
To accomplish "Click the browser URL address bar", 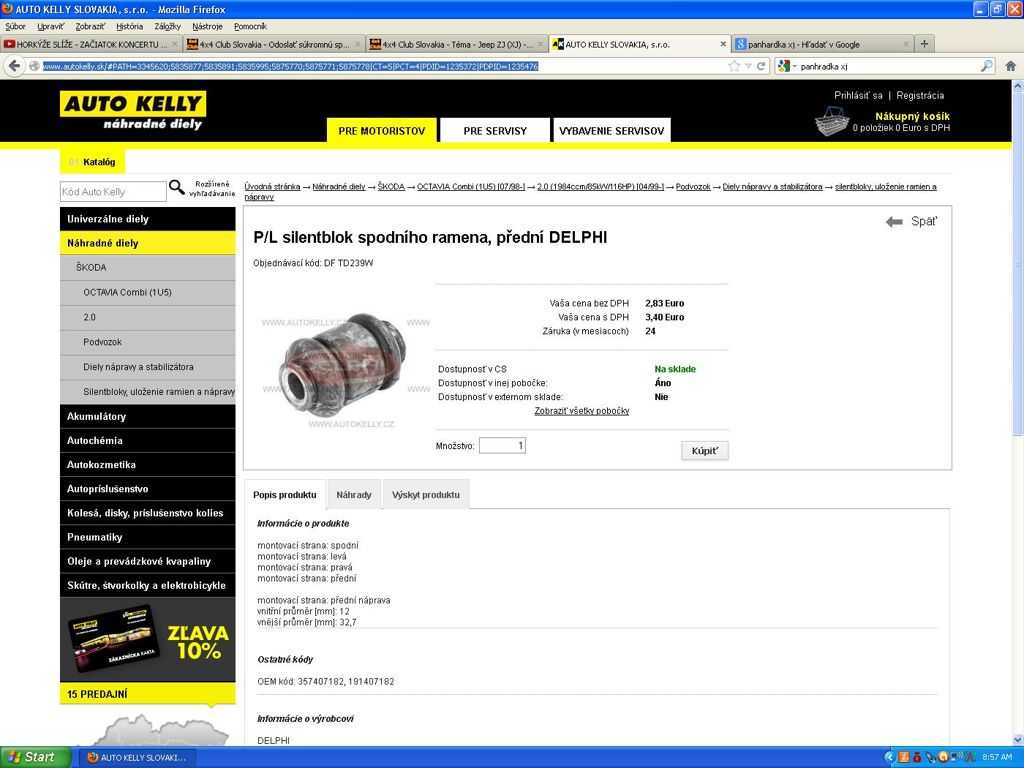I will pyautogui.click(x=383, y=66).
